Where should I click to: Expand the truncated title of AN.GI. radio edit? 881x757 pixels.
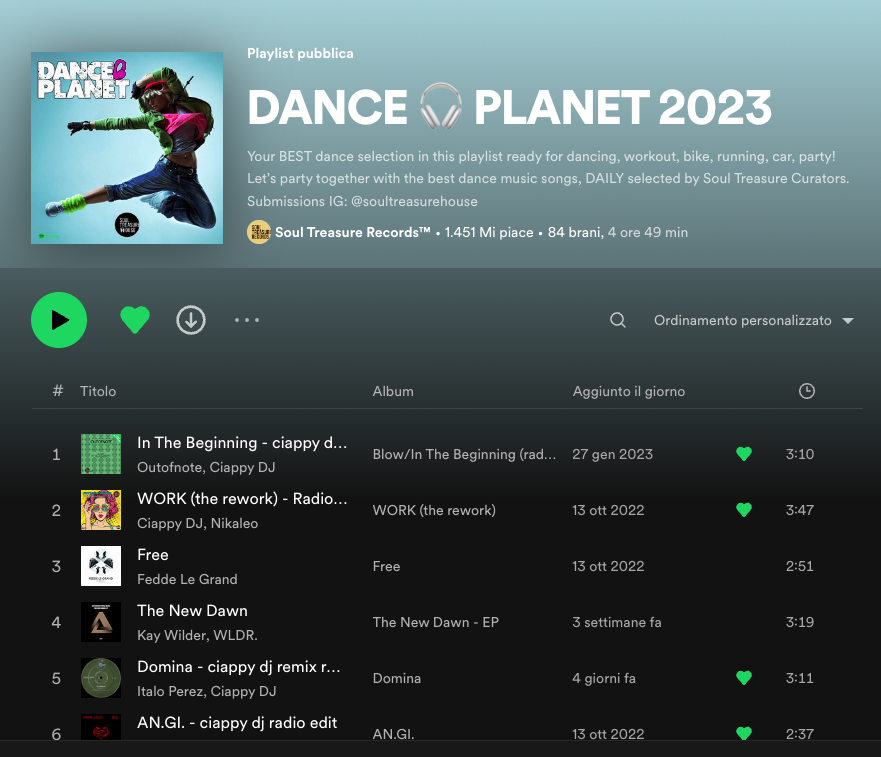(x=237, y=722)
